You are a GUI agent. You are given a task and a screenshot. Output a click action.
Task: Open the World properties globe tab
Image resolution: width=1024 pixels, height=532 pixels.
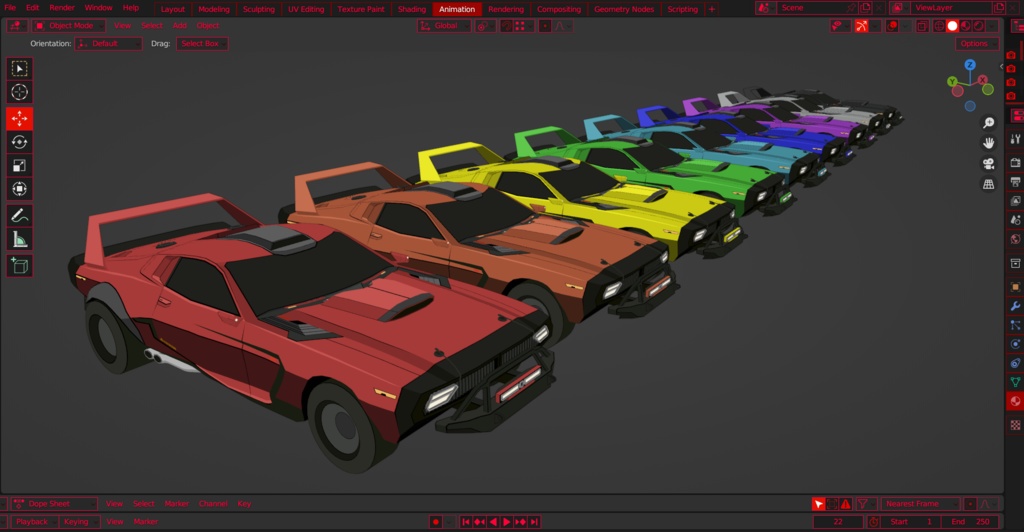click(1015, 239)
